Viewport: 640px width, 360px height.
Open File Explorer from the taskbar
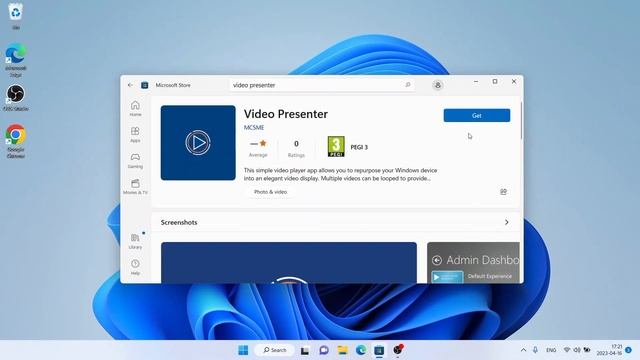click(x=342, y=350)
